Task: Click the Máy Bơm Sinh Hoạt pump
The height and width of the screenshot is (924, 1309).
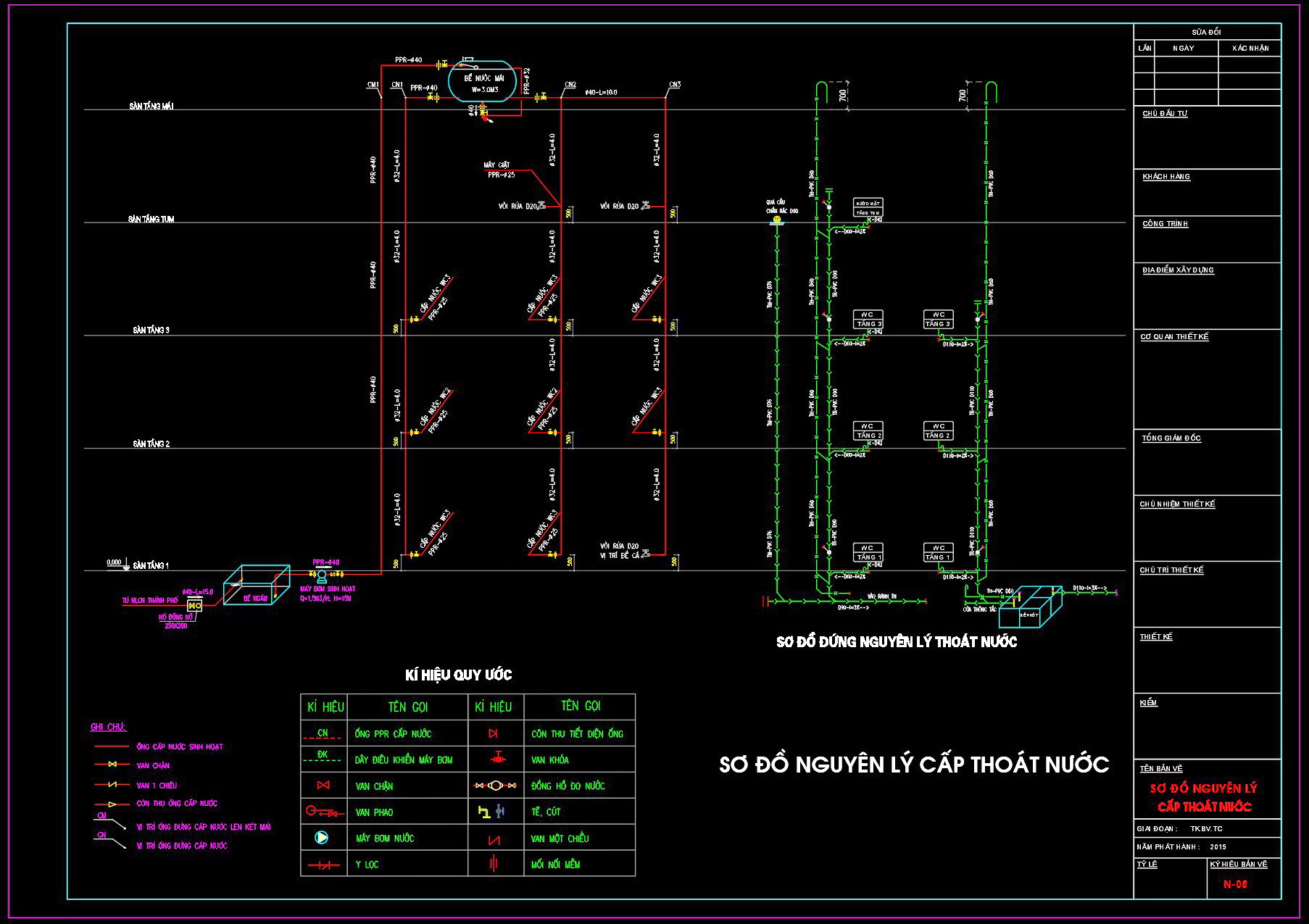Action: pyautogui.click(x=323, y=575)
